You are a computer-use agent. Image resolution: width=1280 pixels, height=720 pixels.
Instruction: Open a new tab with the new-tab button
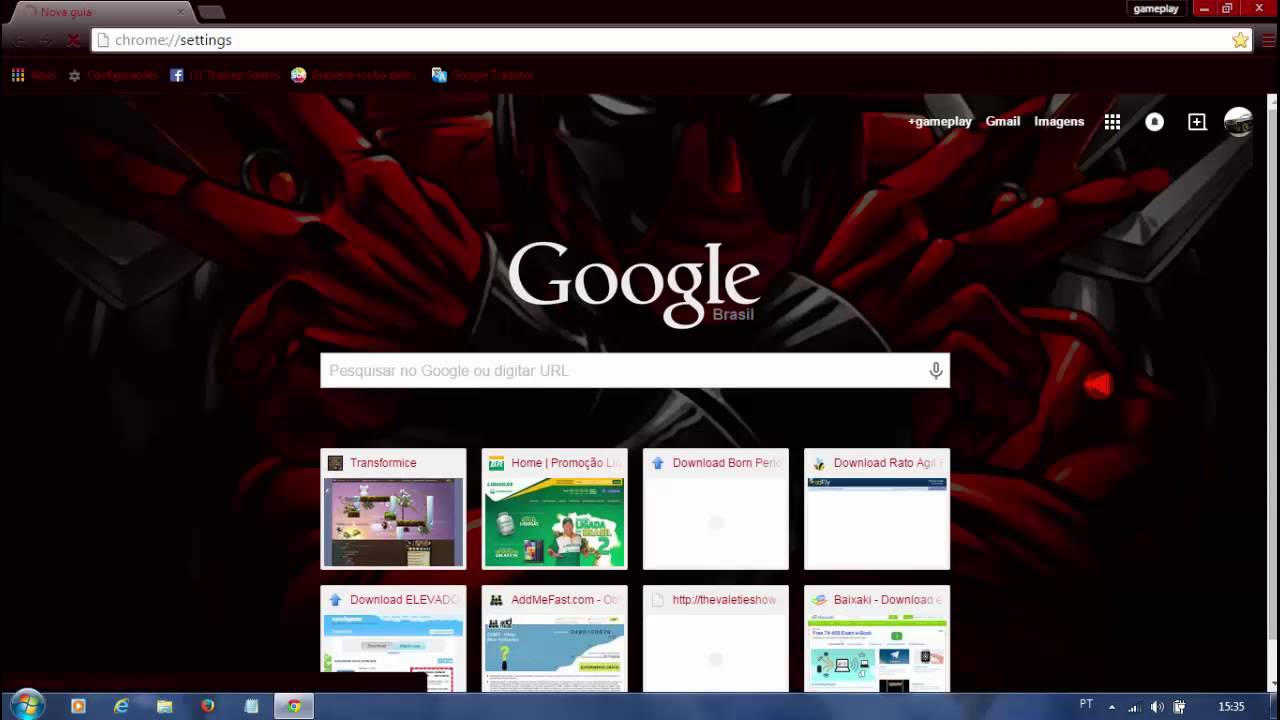211,12
